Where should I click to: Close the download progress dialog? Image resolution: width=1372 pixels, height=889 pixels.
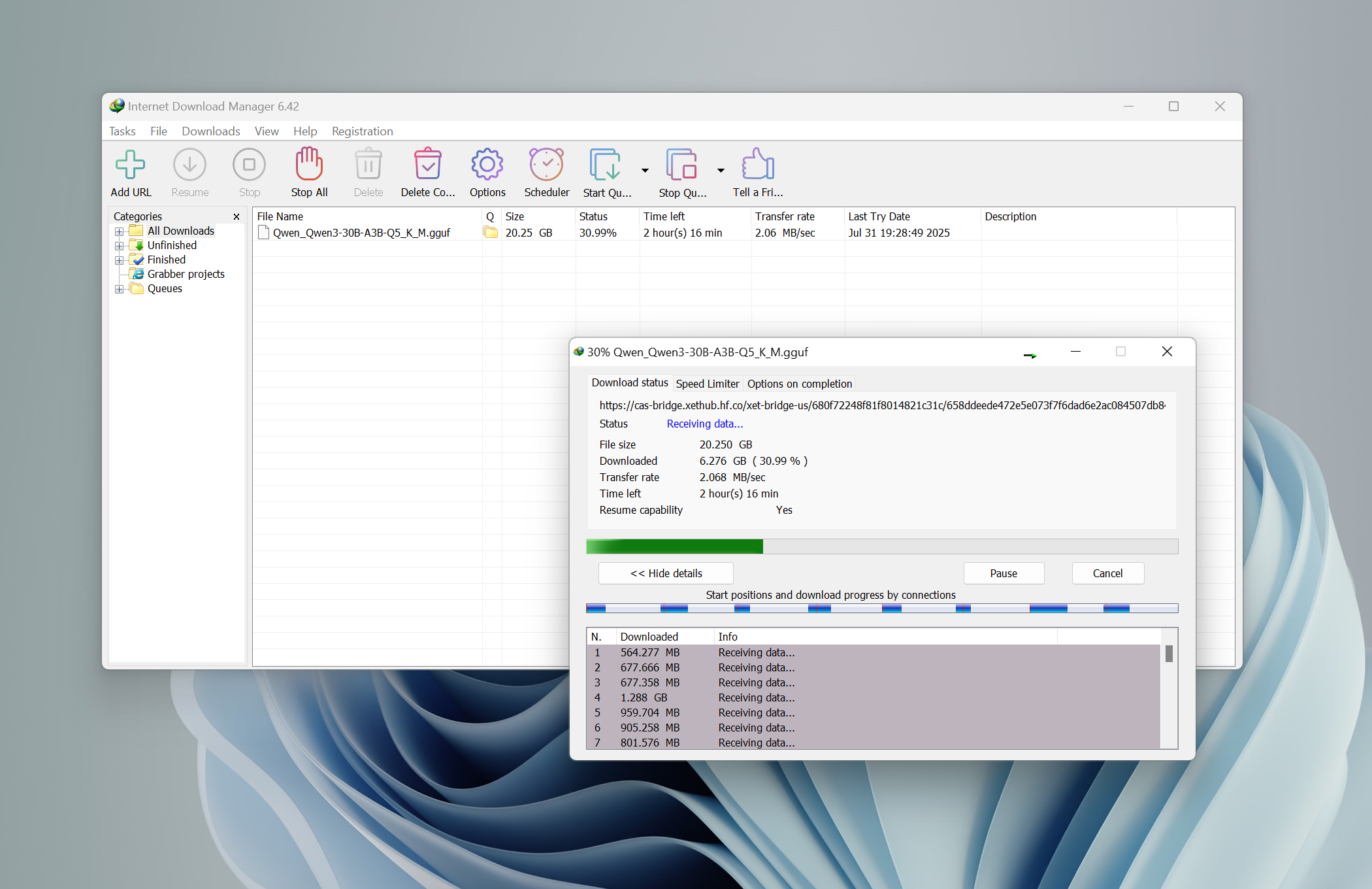coord(1167,352)
